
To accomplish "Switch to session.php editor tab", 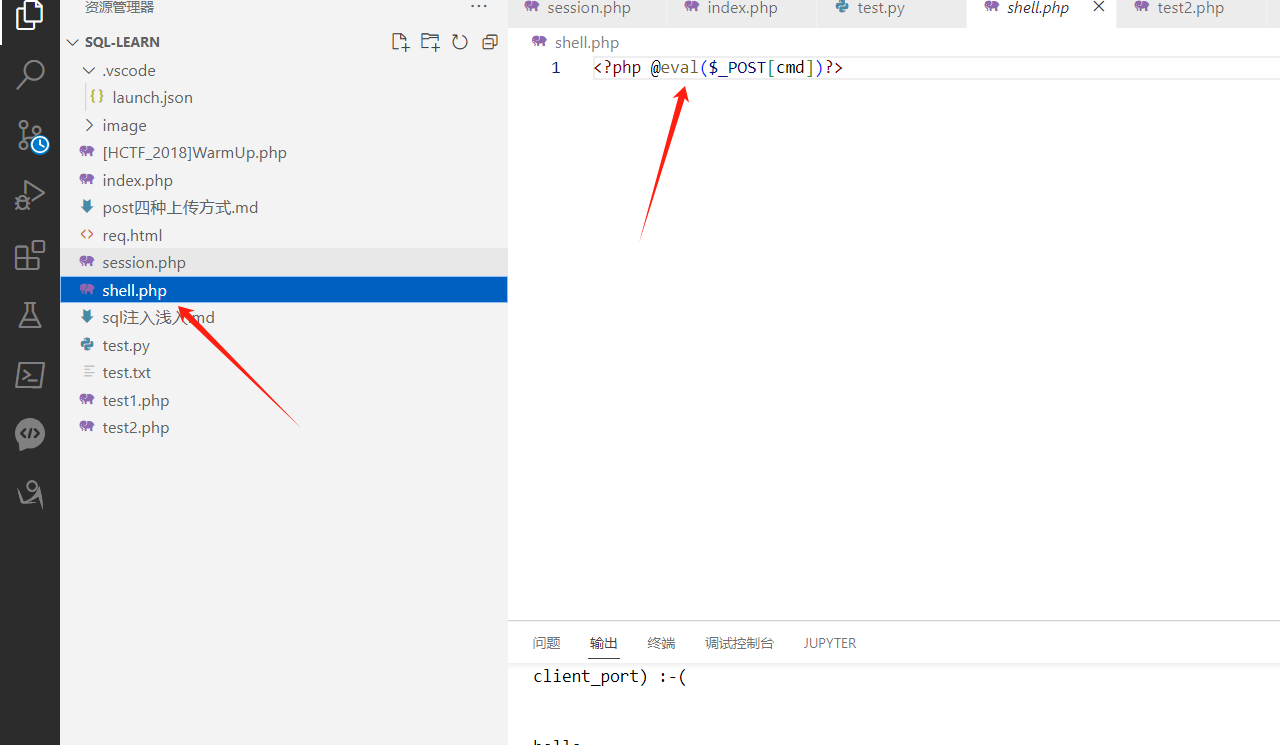I will (x=588, y=9).
